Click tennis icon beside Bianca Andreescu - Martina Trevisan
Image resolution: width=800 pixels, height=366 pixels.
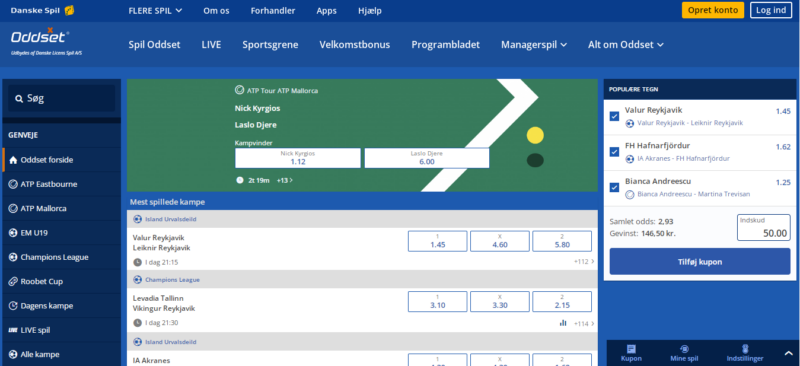630,194
